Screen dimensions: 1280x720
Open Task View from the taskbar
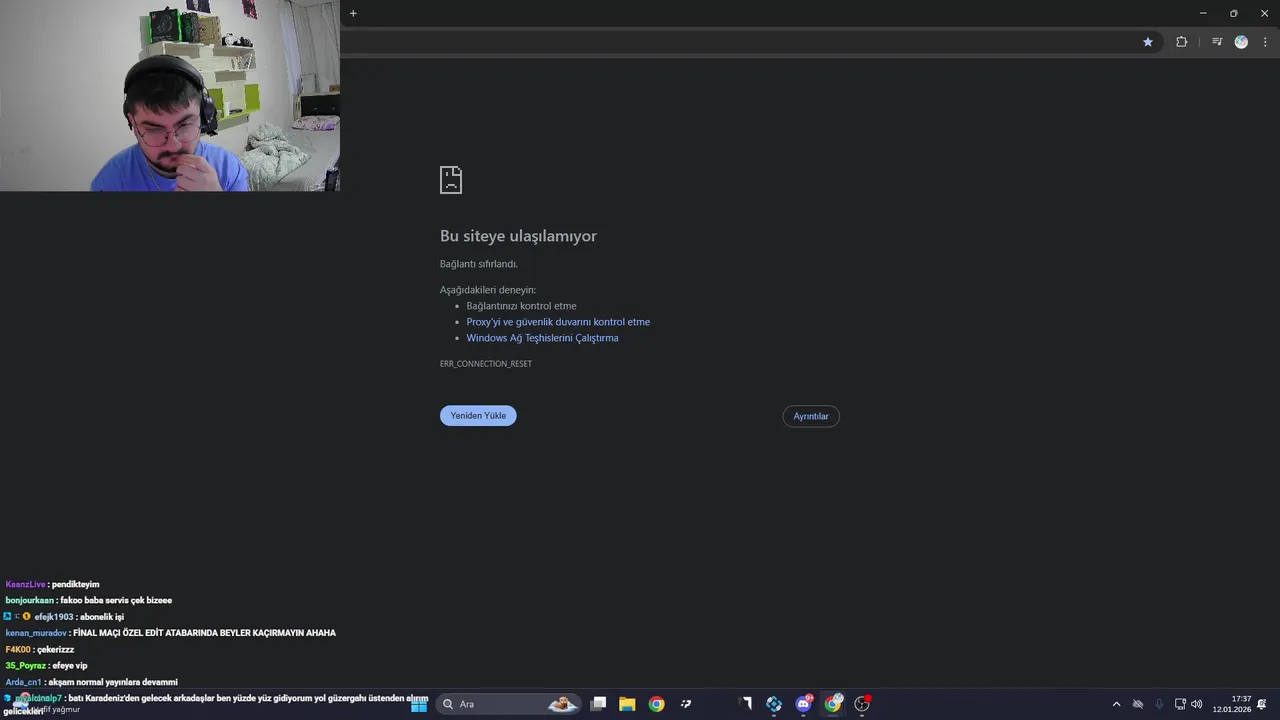[x=598, y=704]
